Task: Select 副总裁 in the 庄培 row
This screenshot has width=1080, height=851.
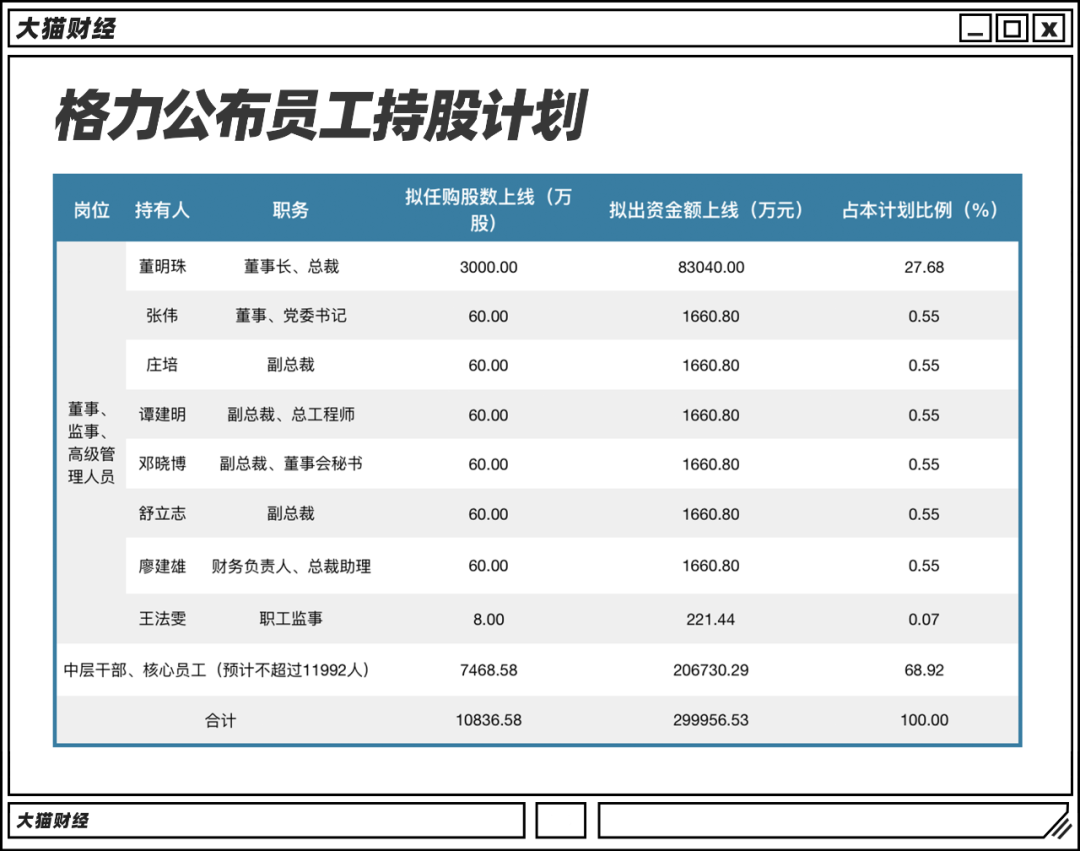Action: (x=291, y=364)
